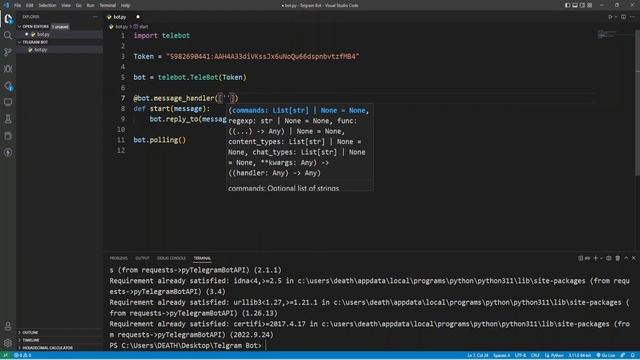The height and width of the screenshot is (360, 640).
Task: Split the editor to the right
Action: coord(623,17)
